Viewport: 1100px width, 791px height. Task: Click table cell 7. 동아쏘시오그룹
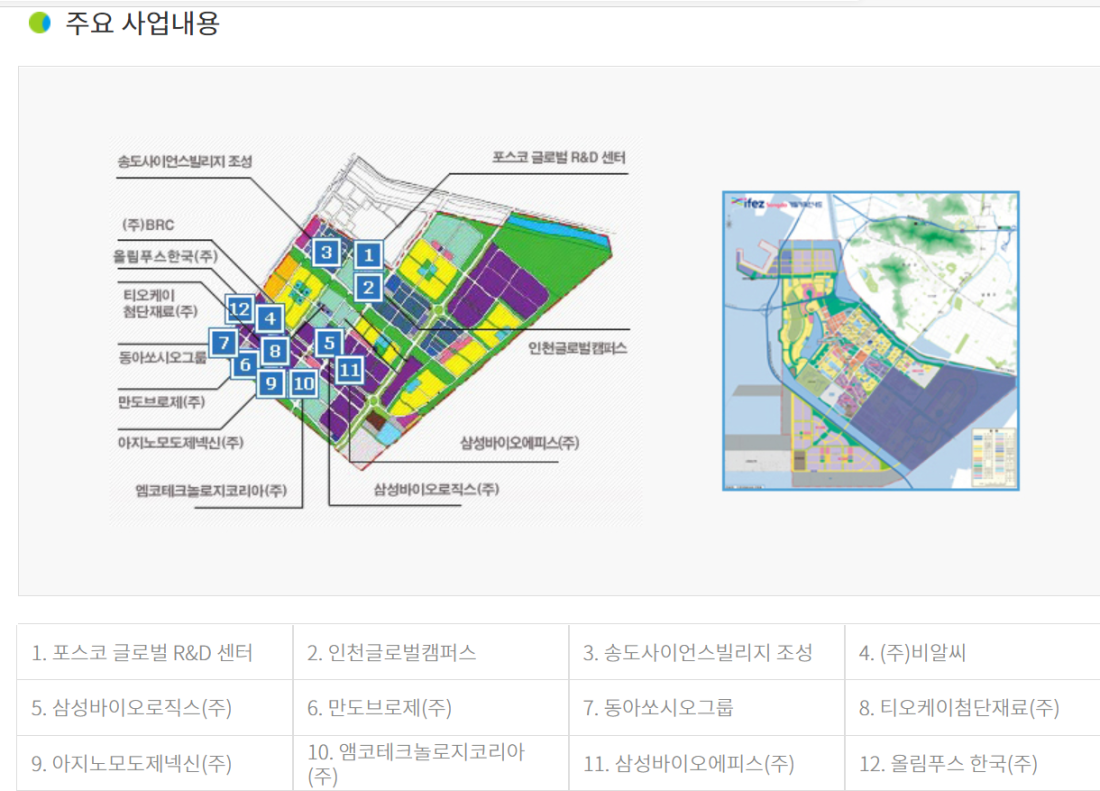click(x=706, y=708)
